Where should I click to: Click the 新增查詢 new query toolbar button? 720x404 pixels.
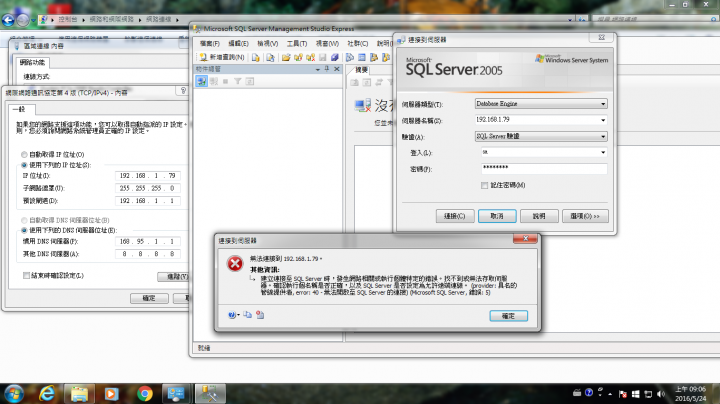222,57
